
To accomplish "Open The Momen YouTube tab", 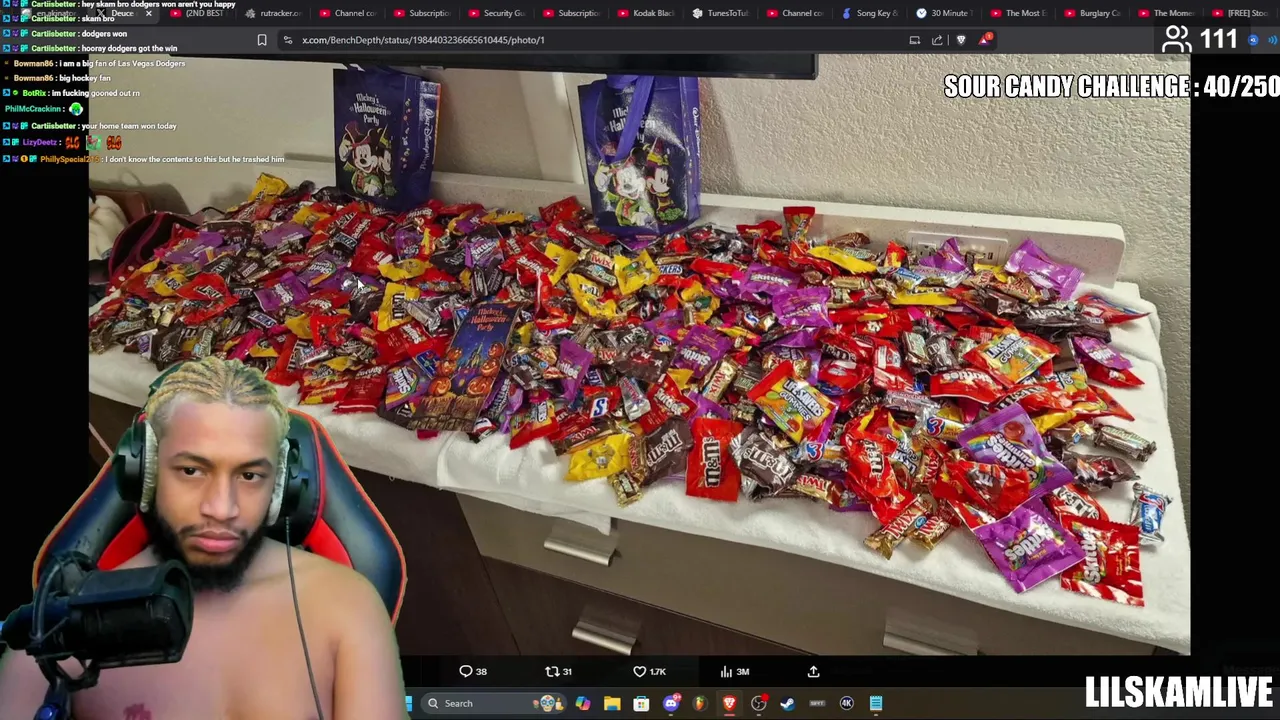I will (x=1167, y=13).
